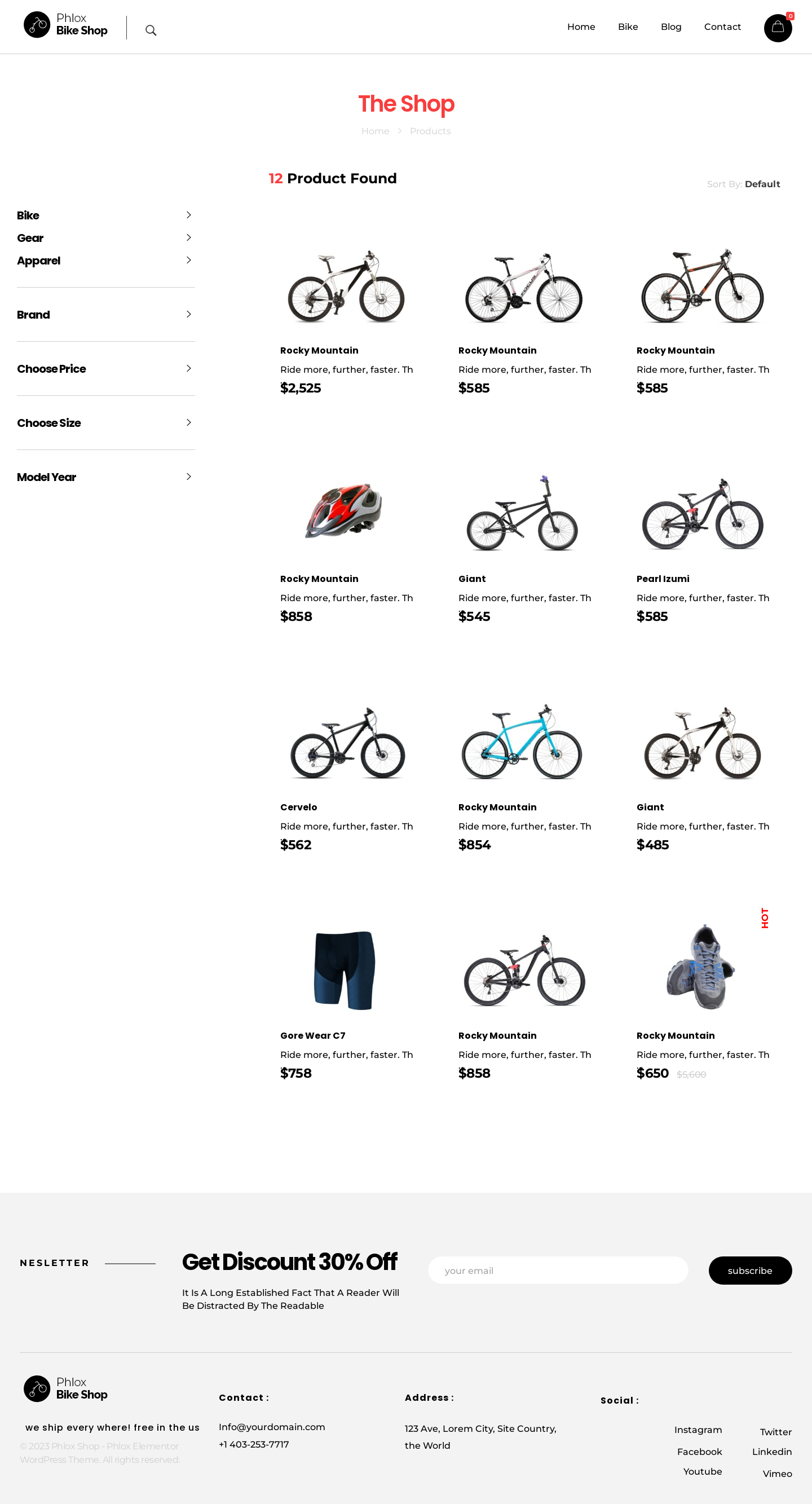Click the Home breadcrumb link

pos(375,131)
